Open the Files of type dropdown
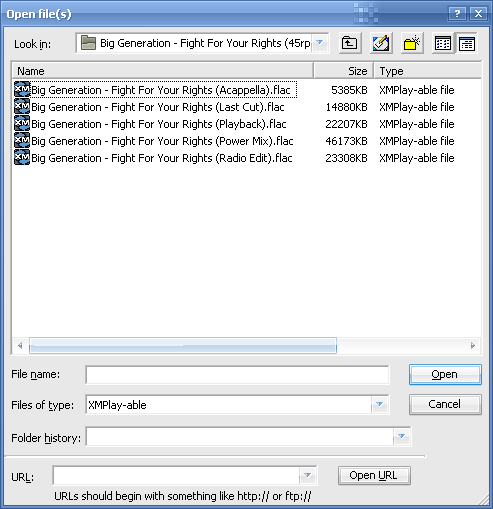 pos(379,404)
